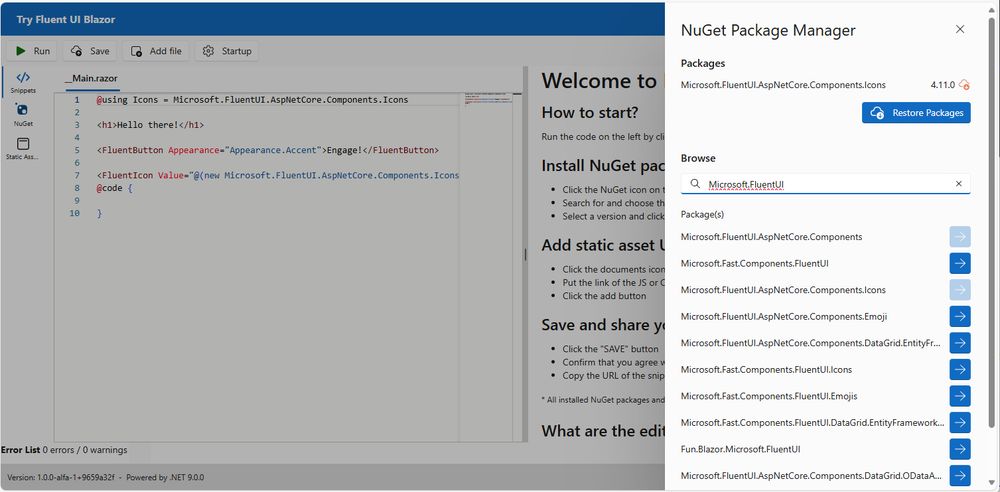Select arrow for Fun.Blazor.Microsoft.FluentUI package
1000x492 pixels.
[960, 449]
